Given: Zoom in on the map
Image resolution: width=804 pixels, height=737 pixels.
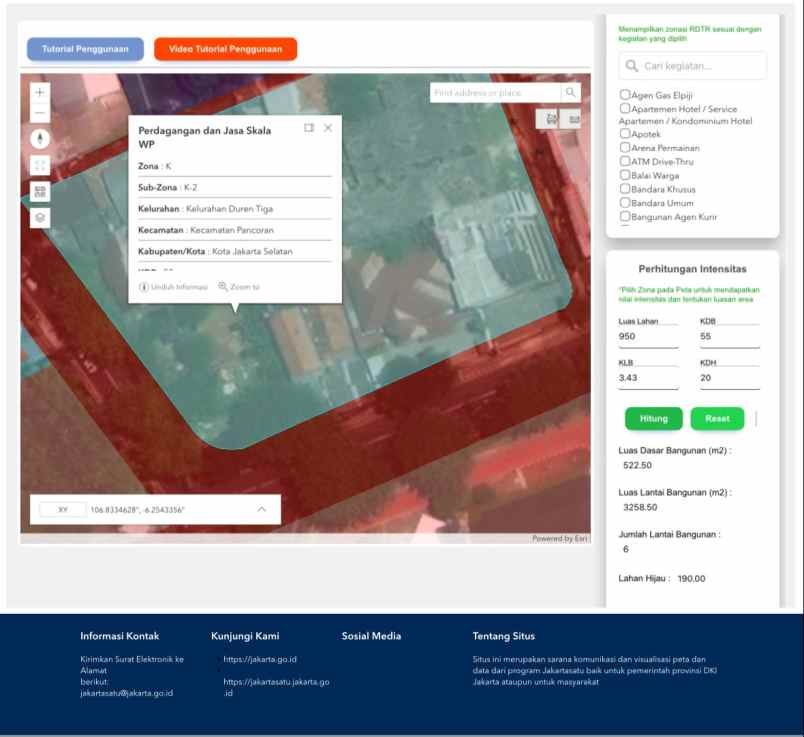Looking at the screenshot, I should coord(40,92).
